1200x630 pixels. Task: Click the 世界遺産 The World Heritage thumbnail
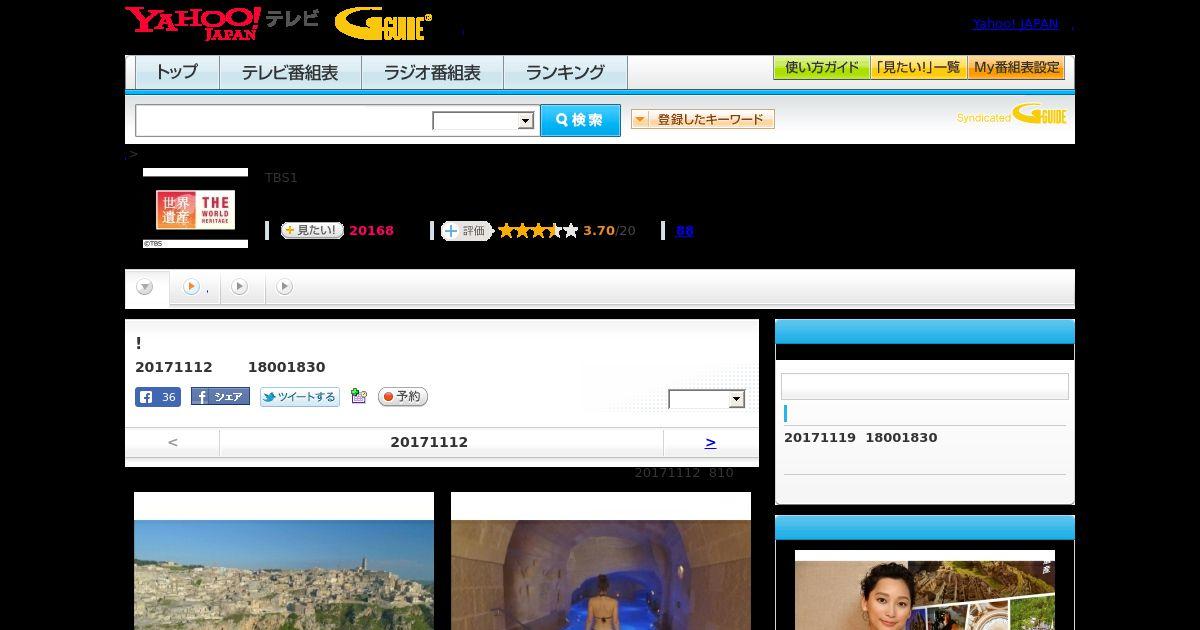pos(195,208)
